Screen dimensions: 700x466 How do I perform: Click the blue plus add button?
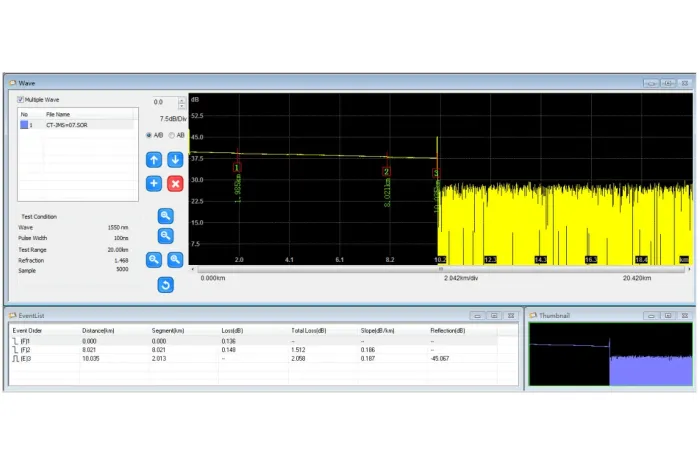[x=154, y=183]
